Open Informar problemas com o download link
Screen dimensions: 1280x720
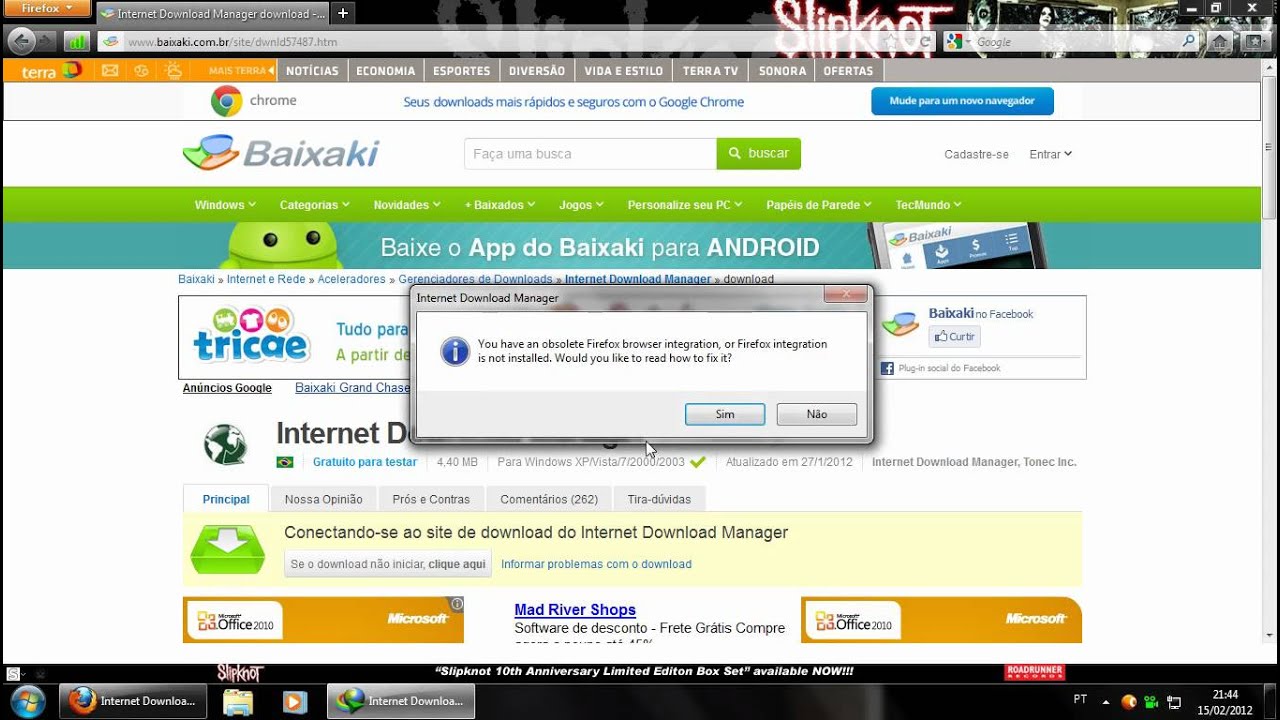click(596, 564)
